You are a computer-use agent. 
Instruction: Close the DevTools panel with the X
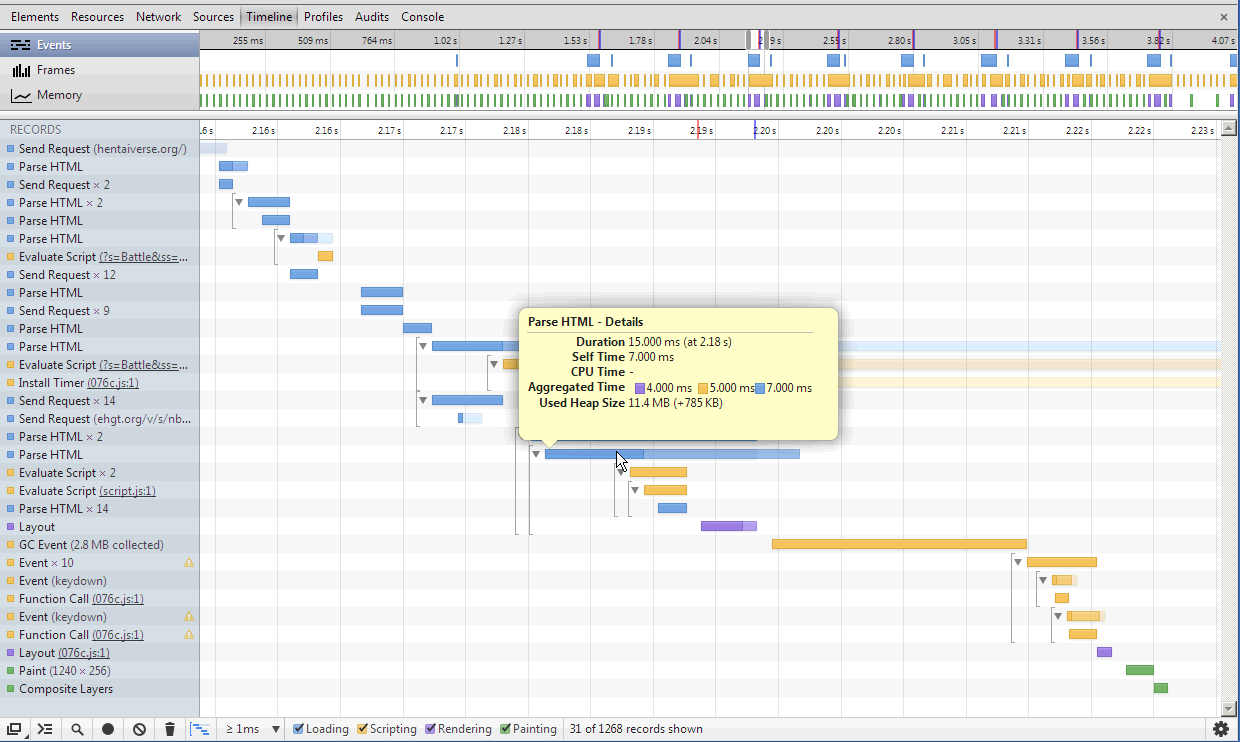pyautogui.click(x=1224, y=17)
